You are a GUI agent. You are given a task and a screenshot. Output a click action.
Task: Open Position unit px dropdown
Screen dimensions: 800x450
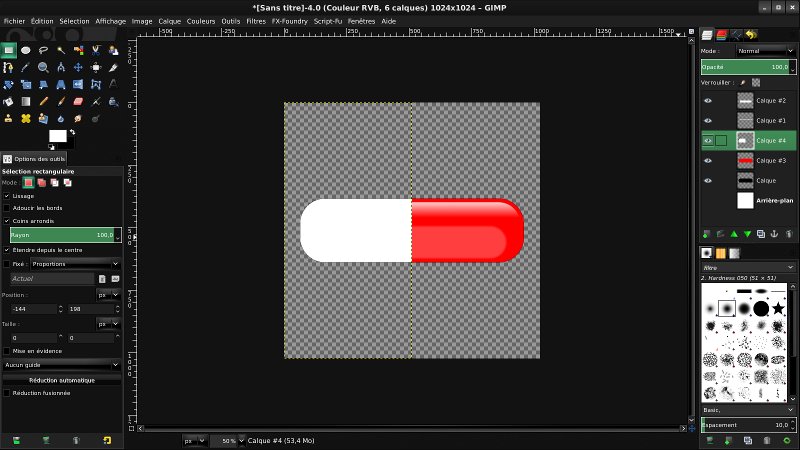pos(108,295)
